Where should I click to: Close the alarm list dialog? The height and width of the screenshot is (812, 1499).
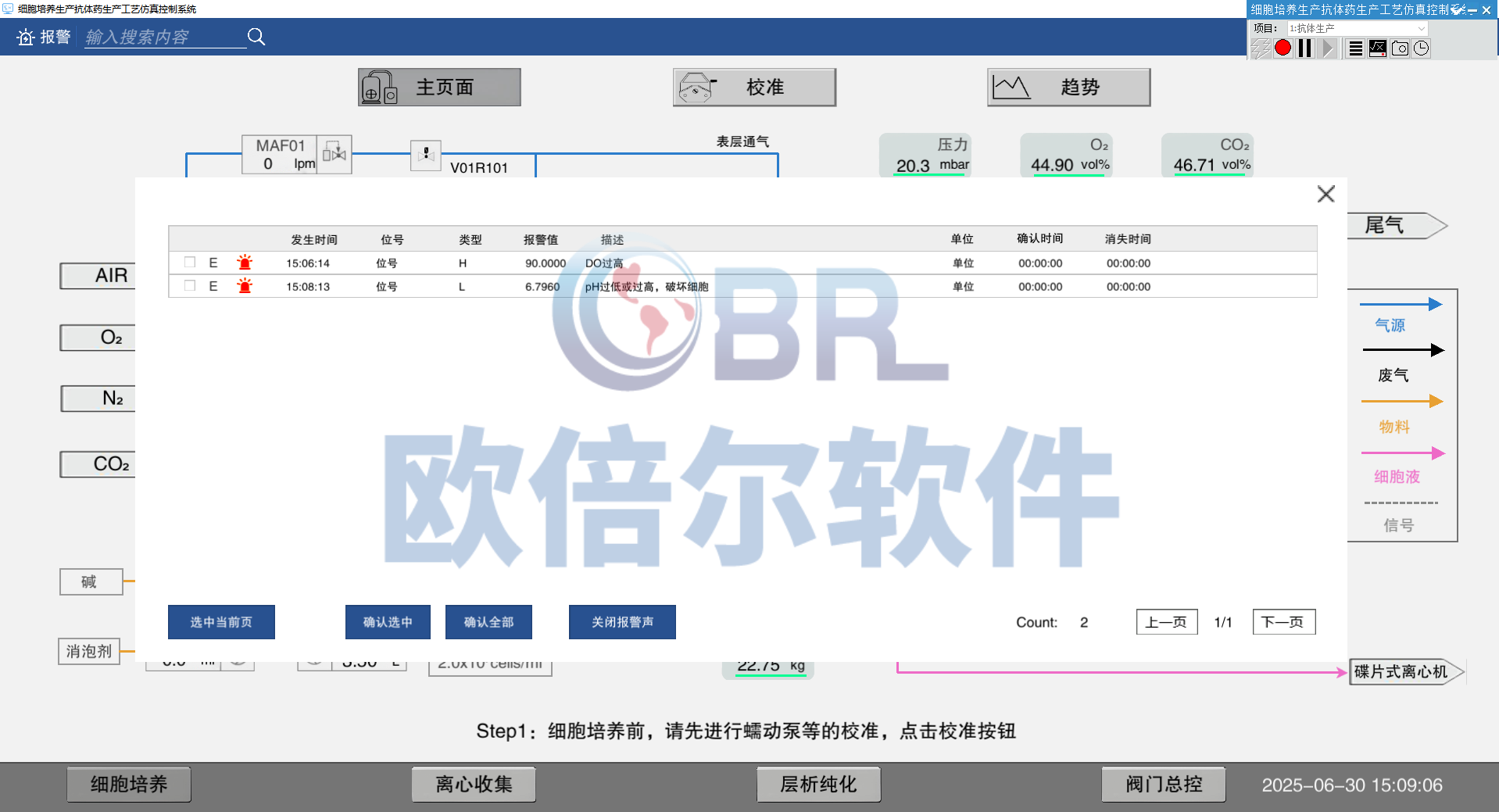pos(1325,194)
